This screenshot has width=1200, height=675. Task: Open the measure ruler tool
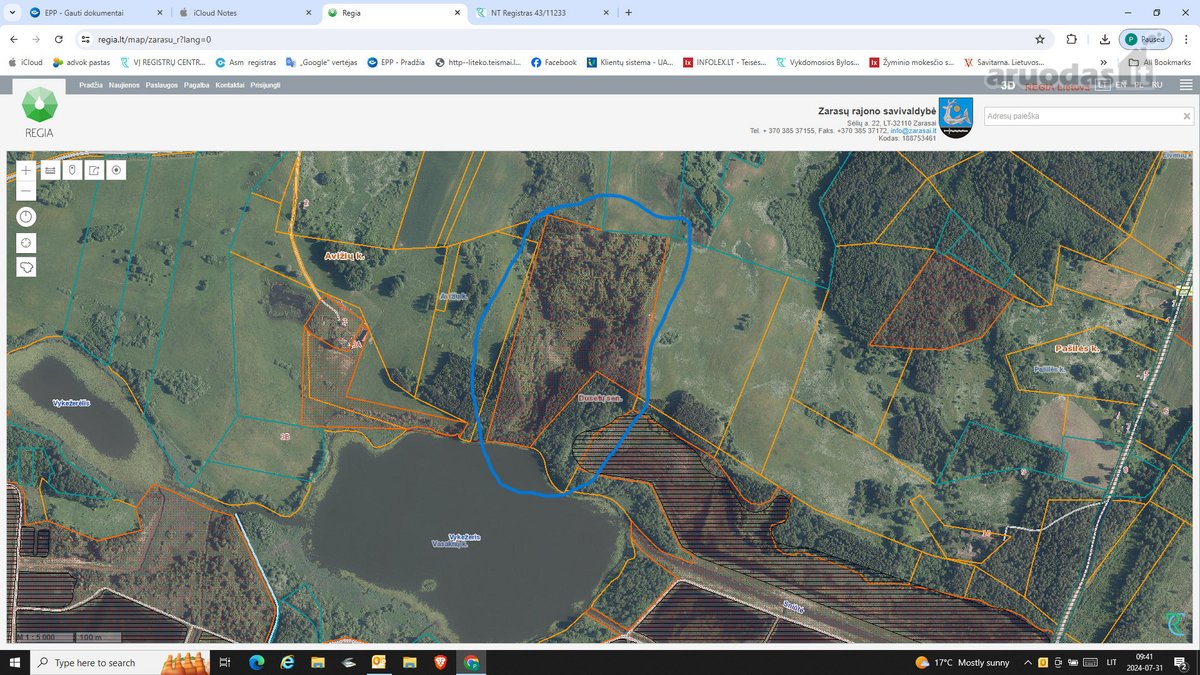[50, 170]
